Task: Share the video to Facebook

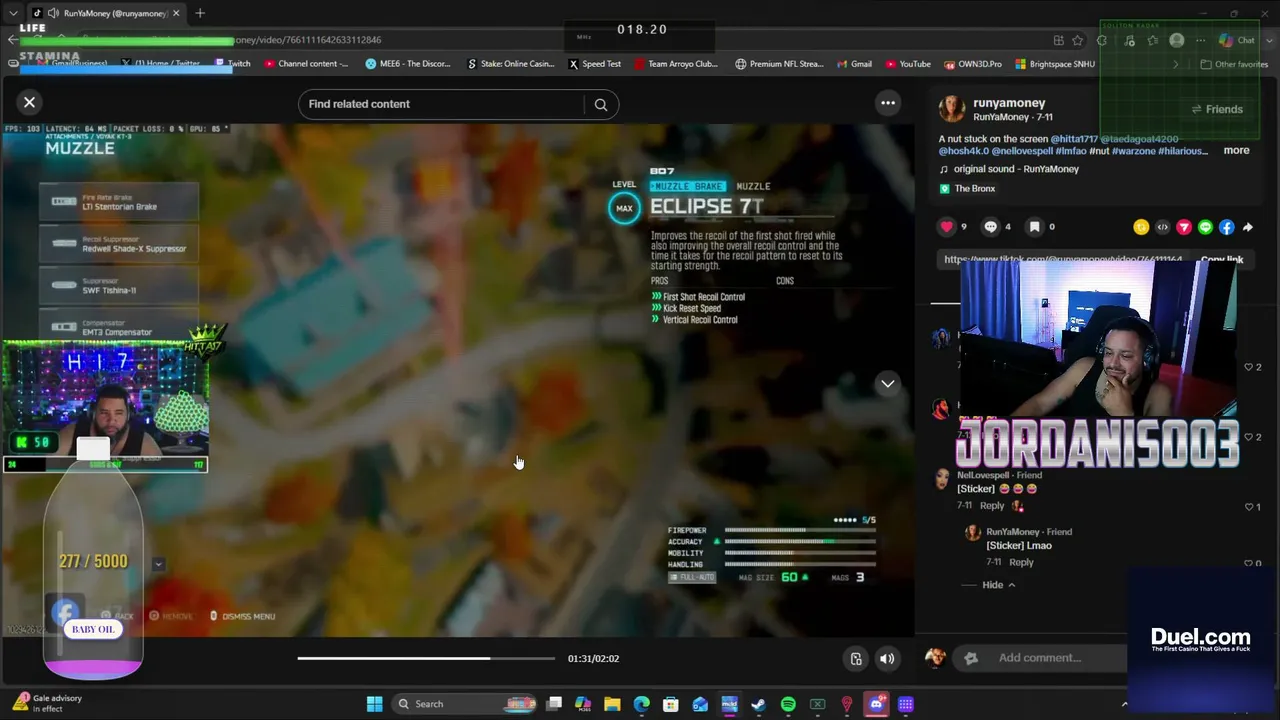Action: click(x=1226, y=227)
